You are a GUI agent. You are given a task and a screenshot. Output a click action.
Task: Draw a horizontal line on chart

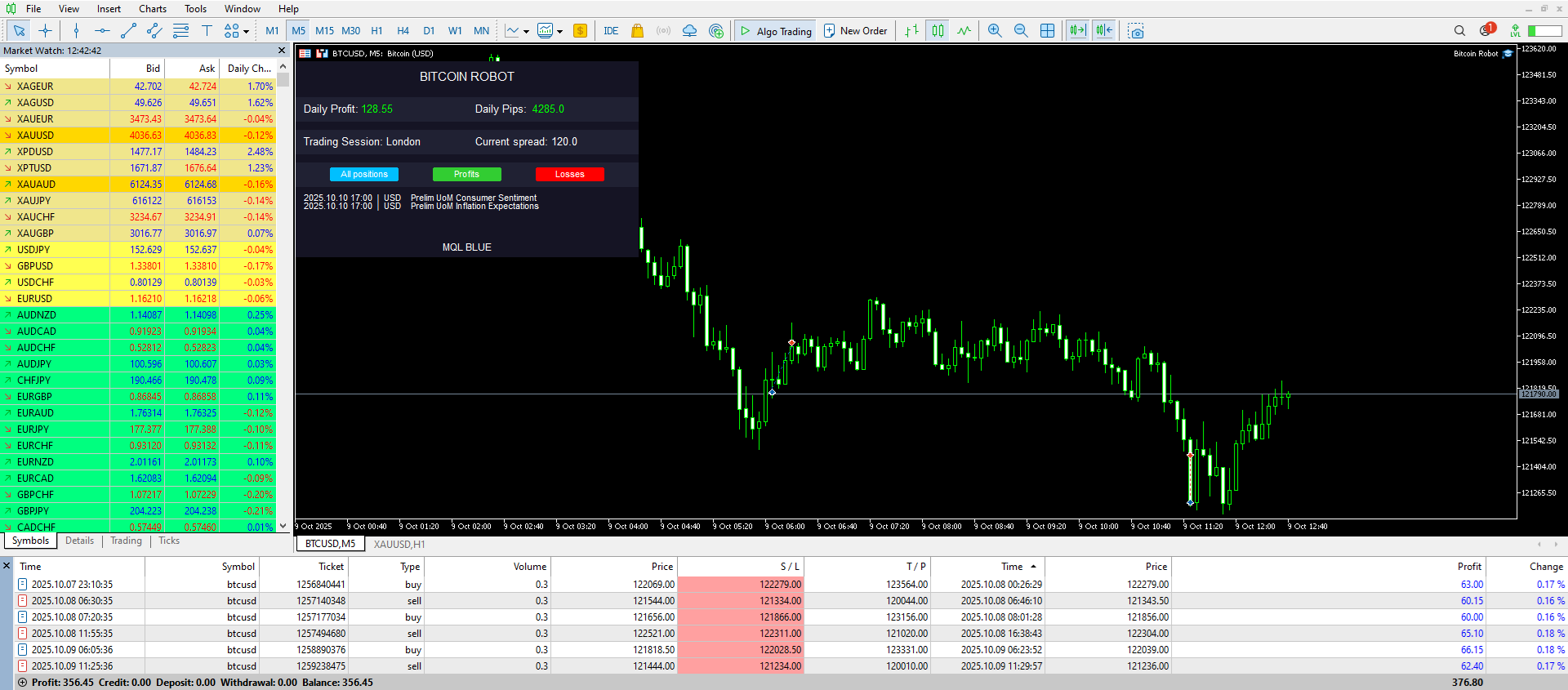102,31
